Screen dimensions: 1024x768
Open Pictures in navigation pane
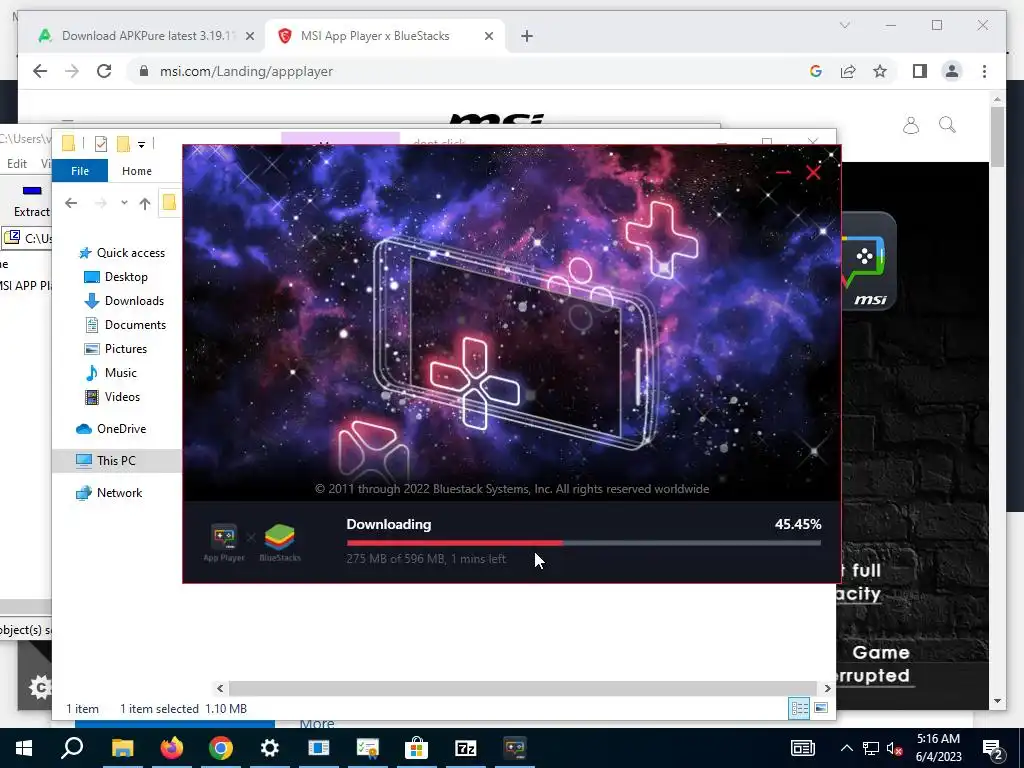(x=116, y=349)
